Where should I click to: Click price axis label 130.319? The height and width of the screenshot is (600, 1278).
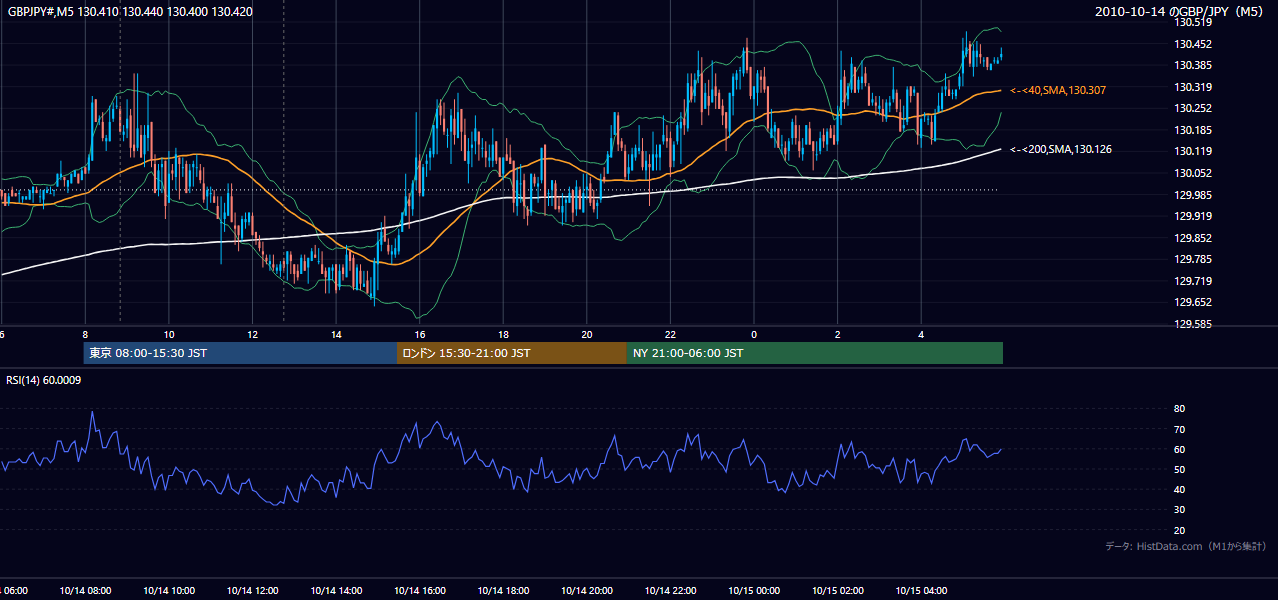click(x=1193, y=87)
